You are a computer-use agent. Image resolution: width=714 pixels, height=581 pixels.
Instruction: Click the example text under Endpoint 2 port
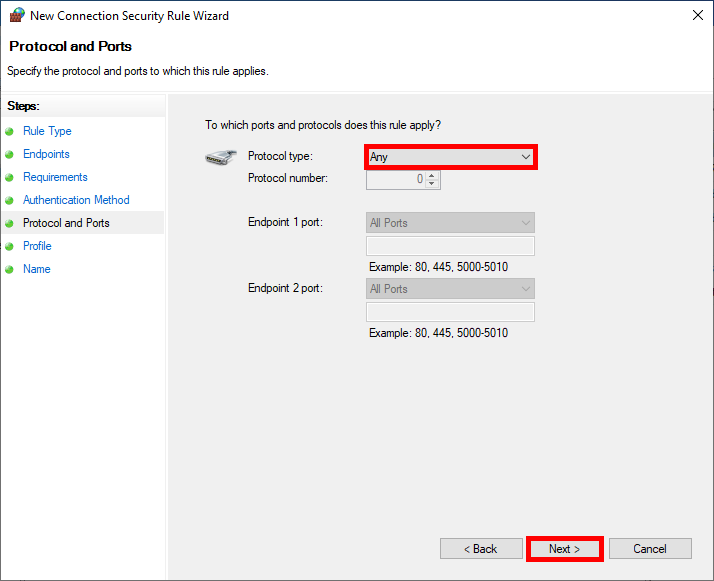pos(439,333)
